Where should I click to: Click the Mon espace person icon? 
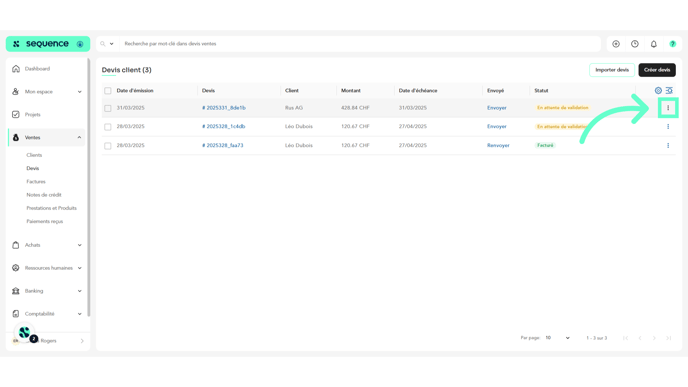(x=16, y=92)
